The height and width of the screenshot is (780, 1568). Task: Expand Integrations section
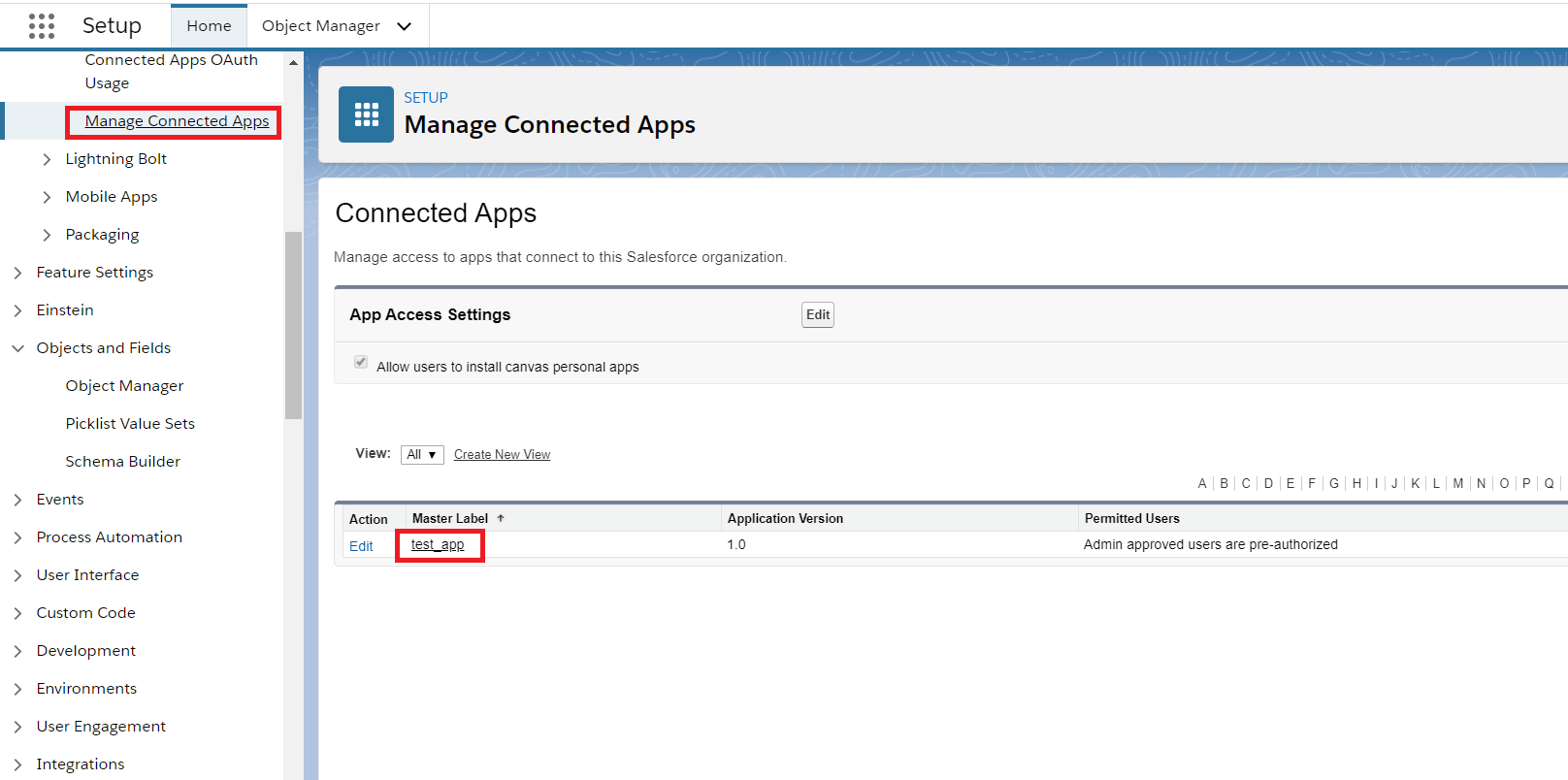17,764
